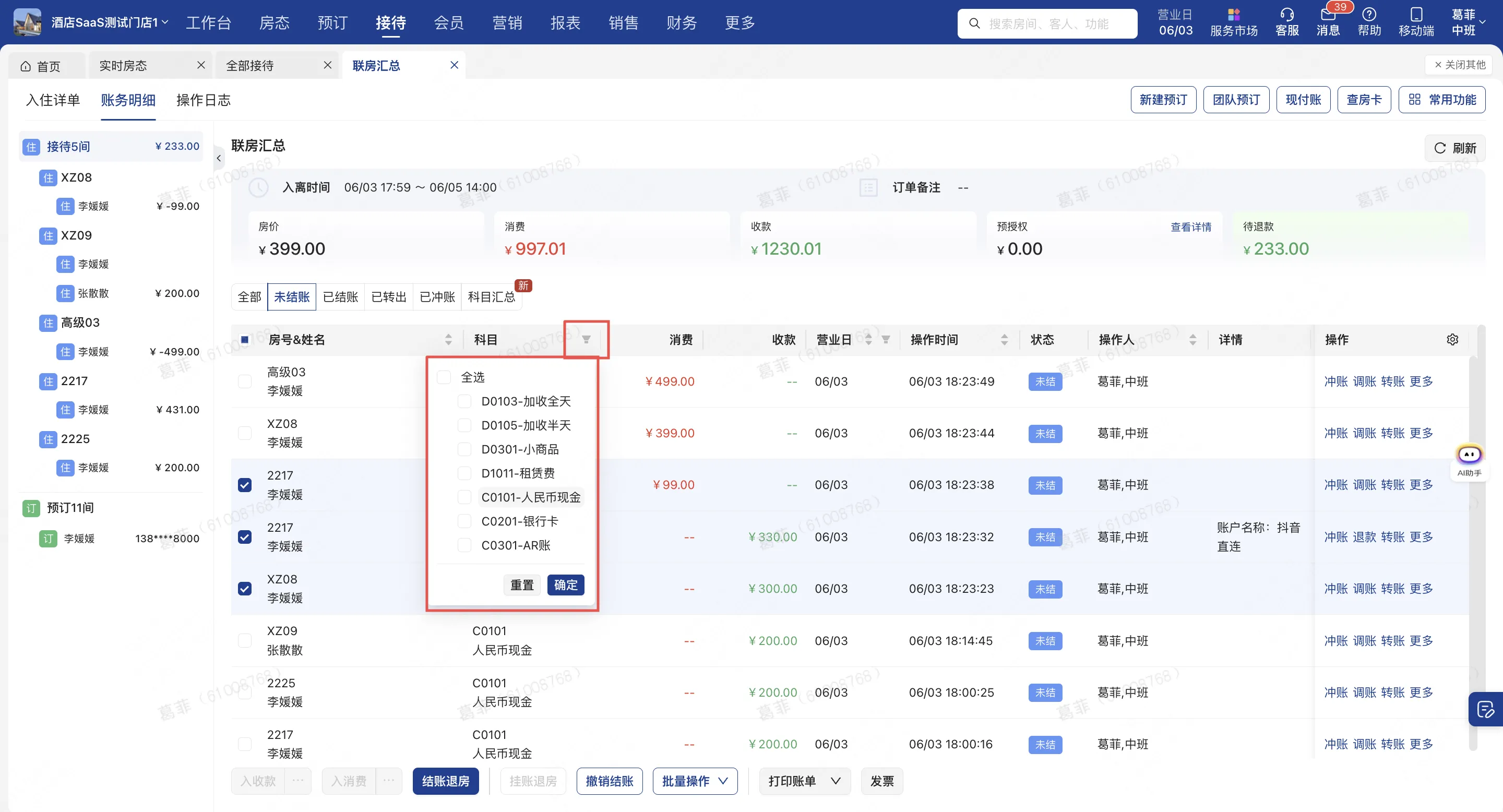Screen dimensions: 1503x812
Task: Open the table column settings gear
Action: (x=1452, y=340)
